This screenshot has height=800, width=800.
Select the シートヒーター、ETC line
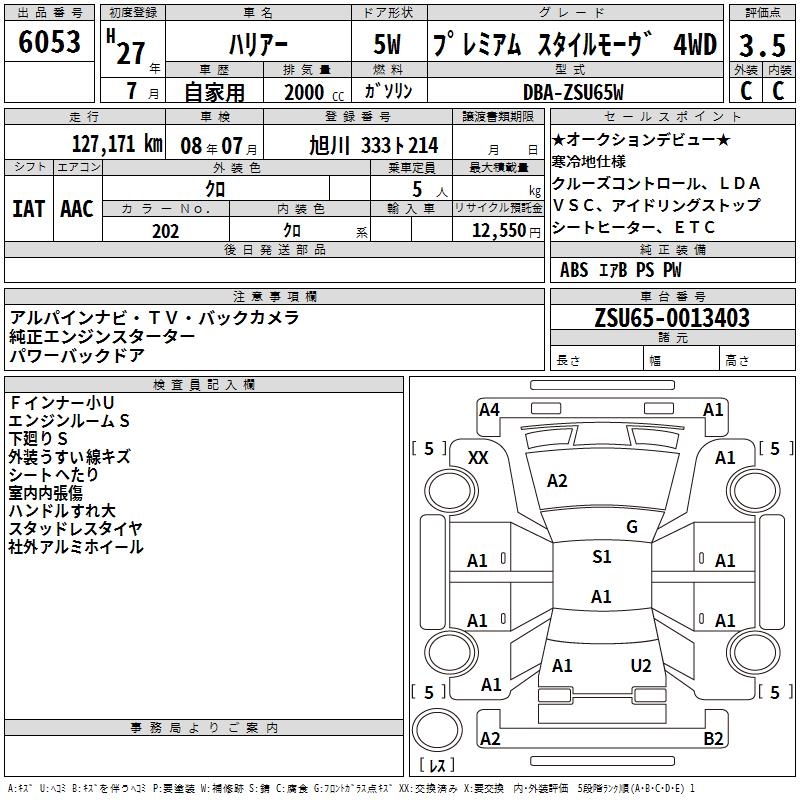pyautogui.click(x=634, y=228)
